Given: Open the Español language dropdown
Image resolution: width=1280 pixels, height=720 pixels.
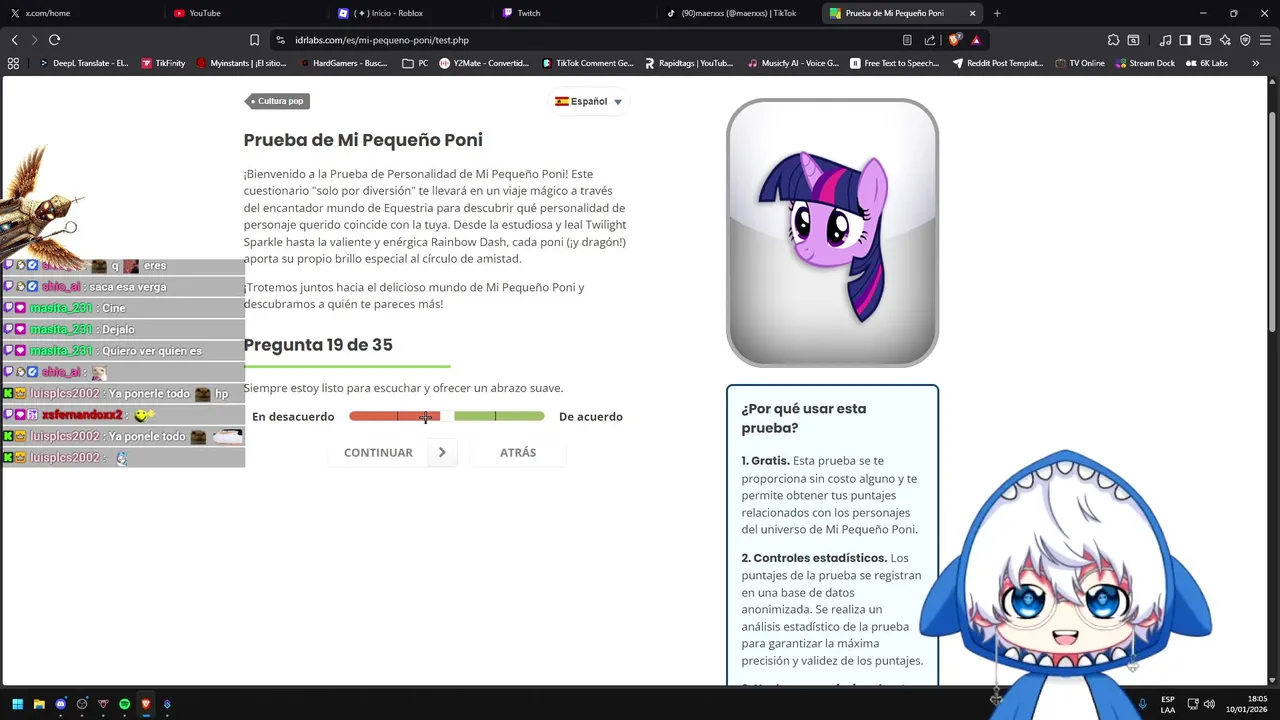Looking at the screenshot, I should pyautogui.click(x=589, y=101).
